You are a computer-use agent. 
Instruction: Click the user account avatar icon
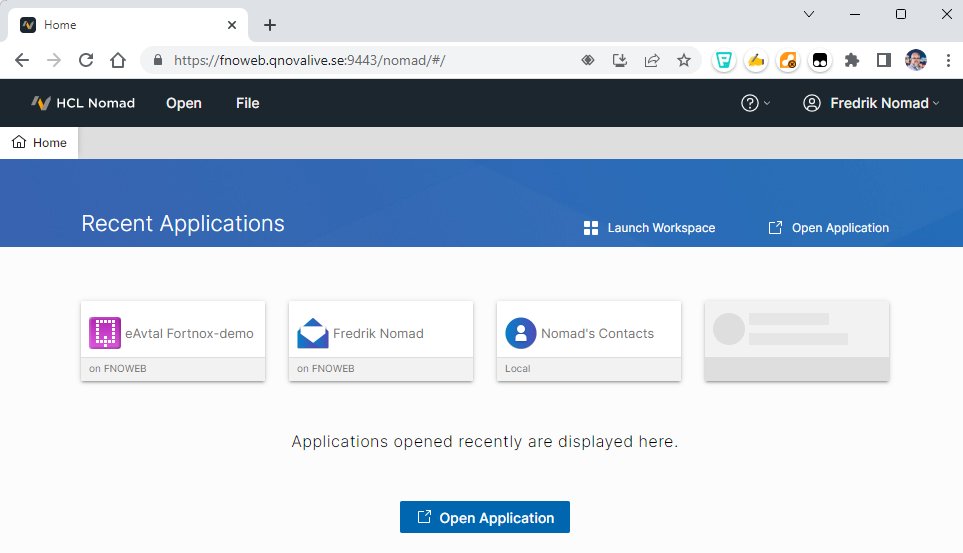(811, 103)
